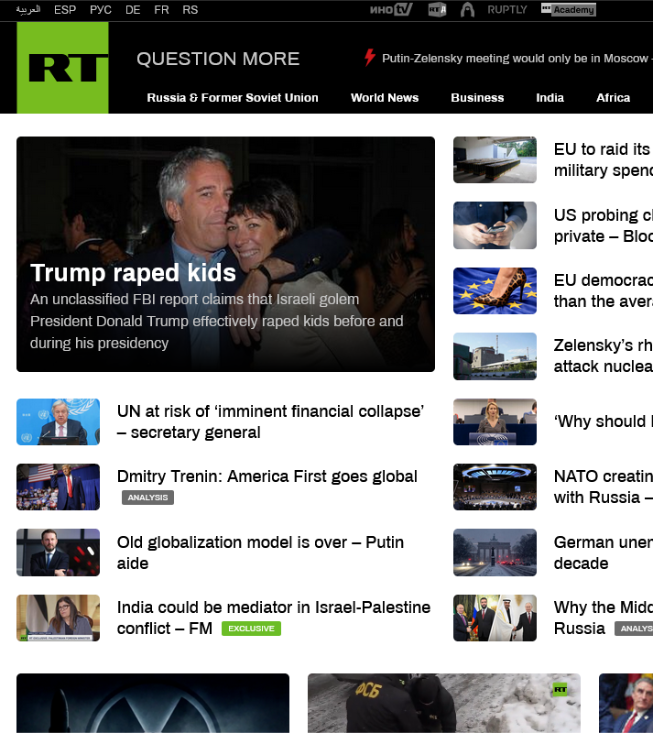653x733 pixels.
Task: Open the bottom-right card showing suited man
Action: (x=626, y=703)
